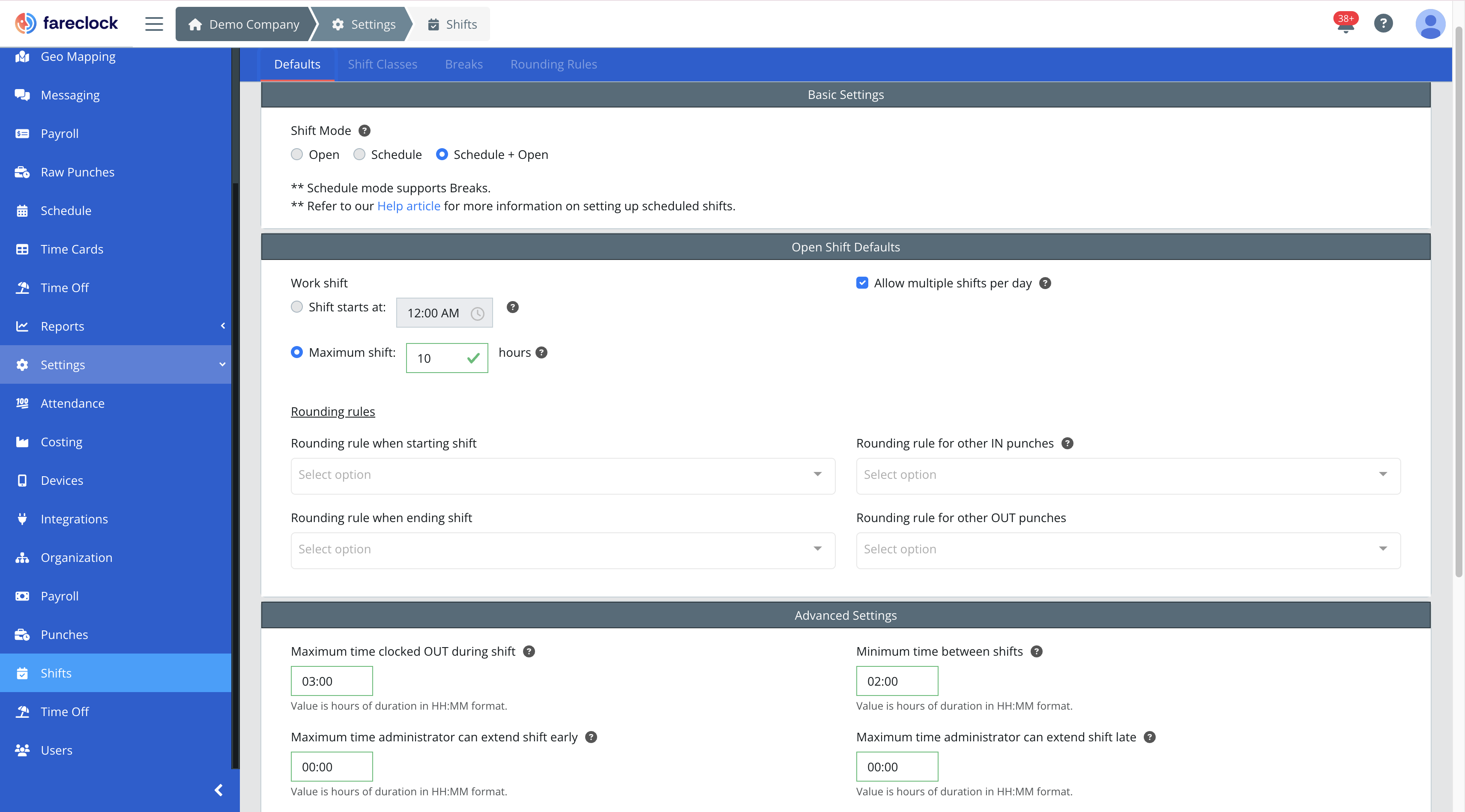This screenshot has height=812, width=1465.
Task: Click Shift Mode help tooltip icon
Action: click(x=365, y=131)
